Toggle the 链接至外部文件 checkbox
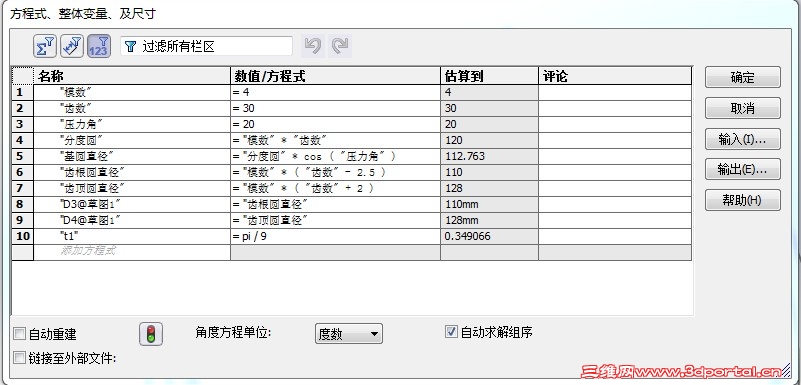 click(x=19, y=358)
